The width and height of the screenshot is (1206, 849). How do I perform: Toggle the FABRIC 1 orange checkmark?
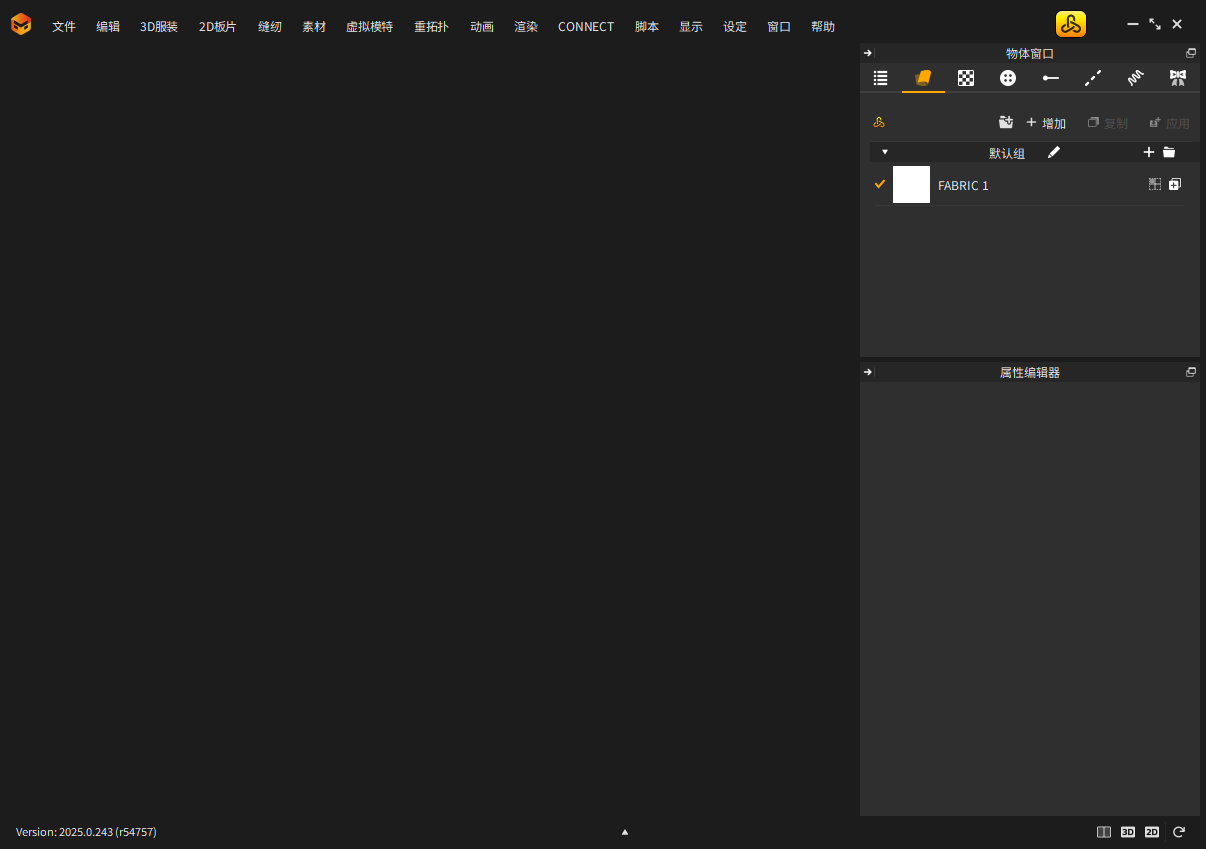click(880, 184)
